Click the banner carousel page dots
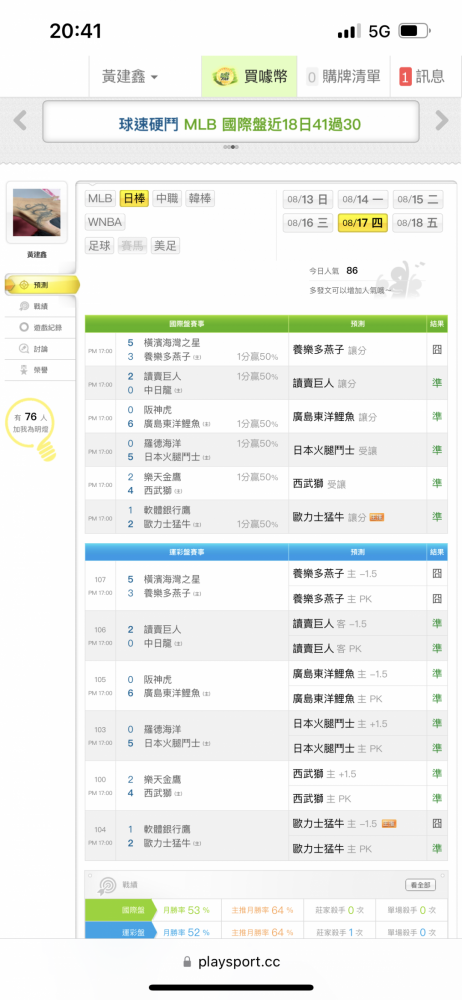This screenshot has height=1000, width=462. point(230,147)
